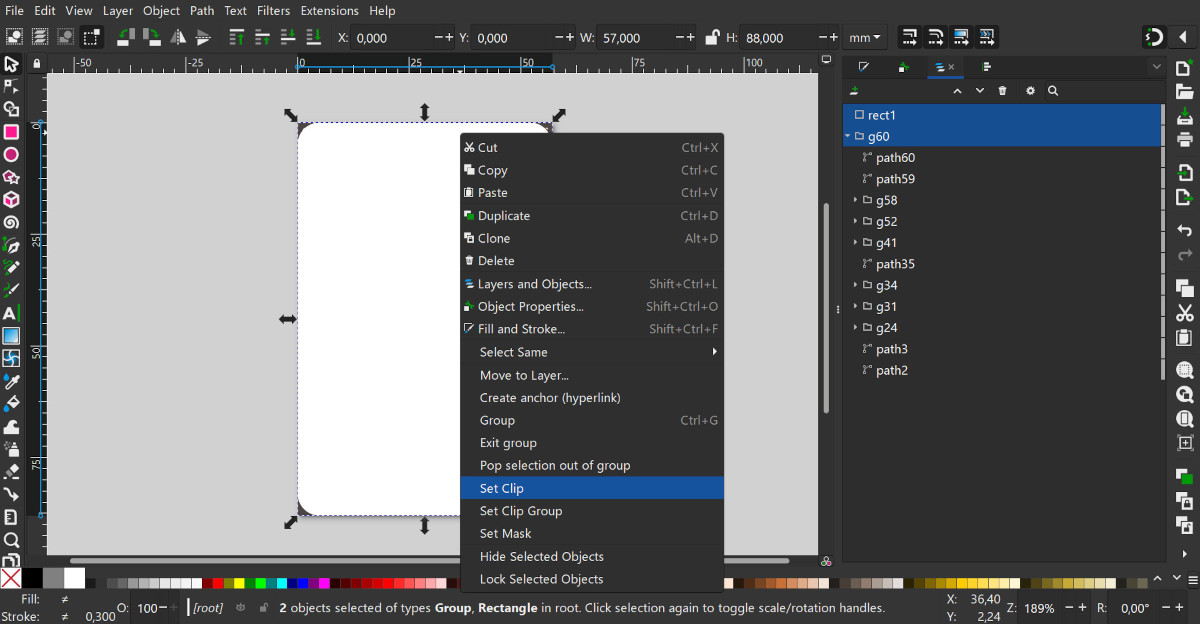Delete the selected layer with trash icon
Screen dimensions: 1200x624
pos(1003,91)
